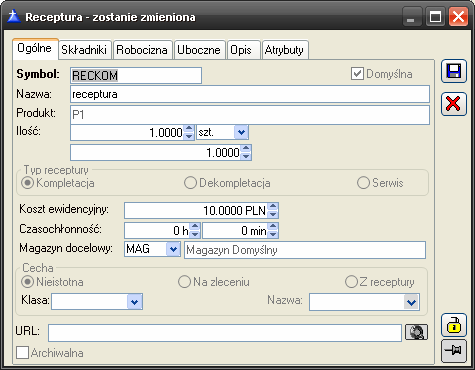Decrease the second quantity field with down arrow
Screen dimensions: 475x370
246,156
